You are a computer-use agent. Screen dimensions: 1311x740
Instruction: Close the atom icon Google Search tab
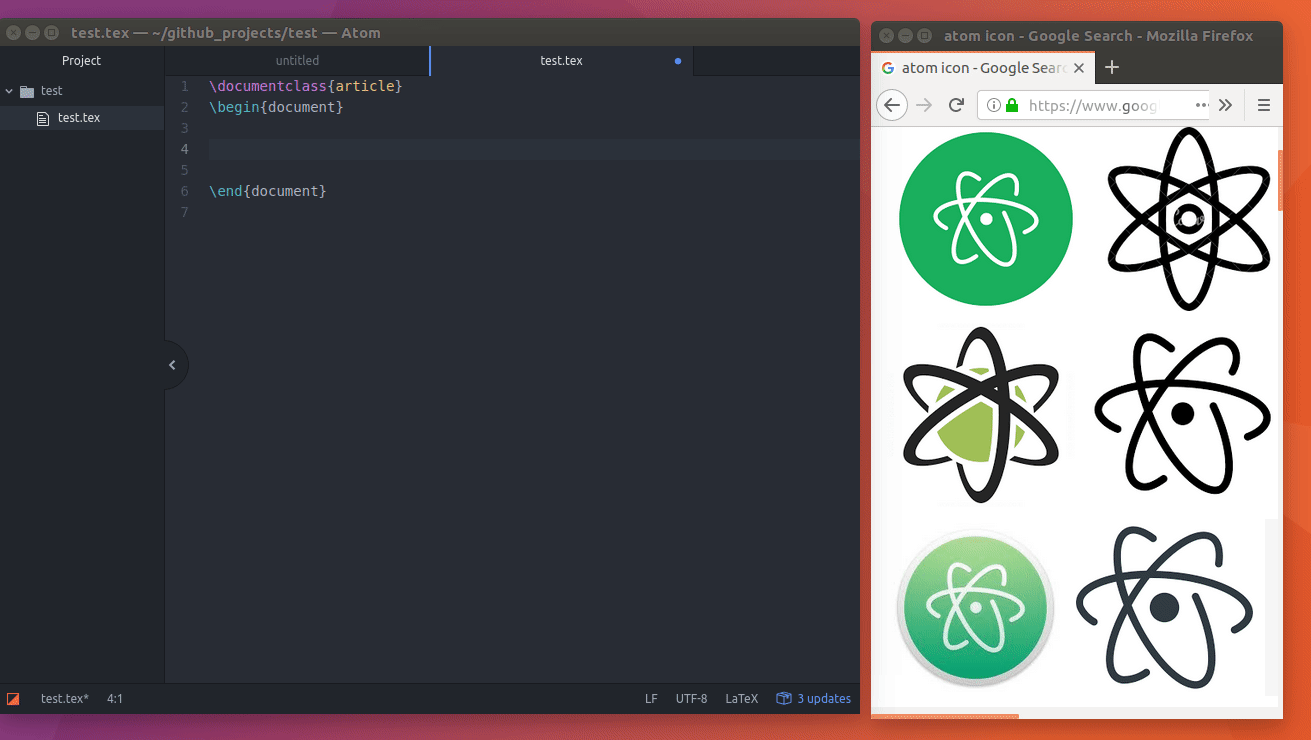point(1079,68)
